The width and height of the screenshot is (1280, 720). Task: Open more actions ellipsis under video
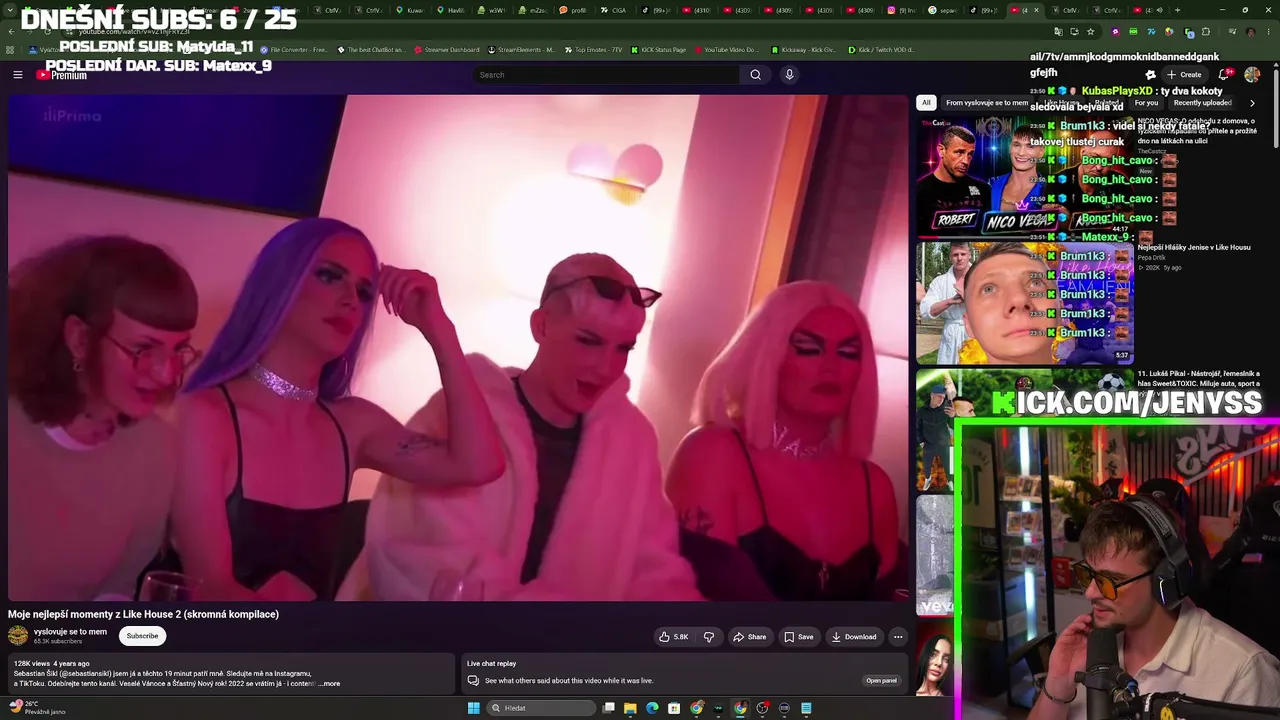pos(898,637)
